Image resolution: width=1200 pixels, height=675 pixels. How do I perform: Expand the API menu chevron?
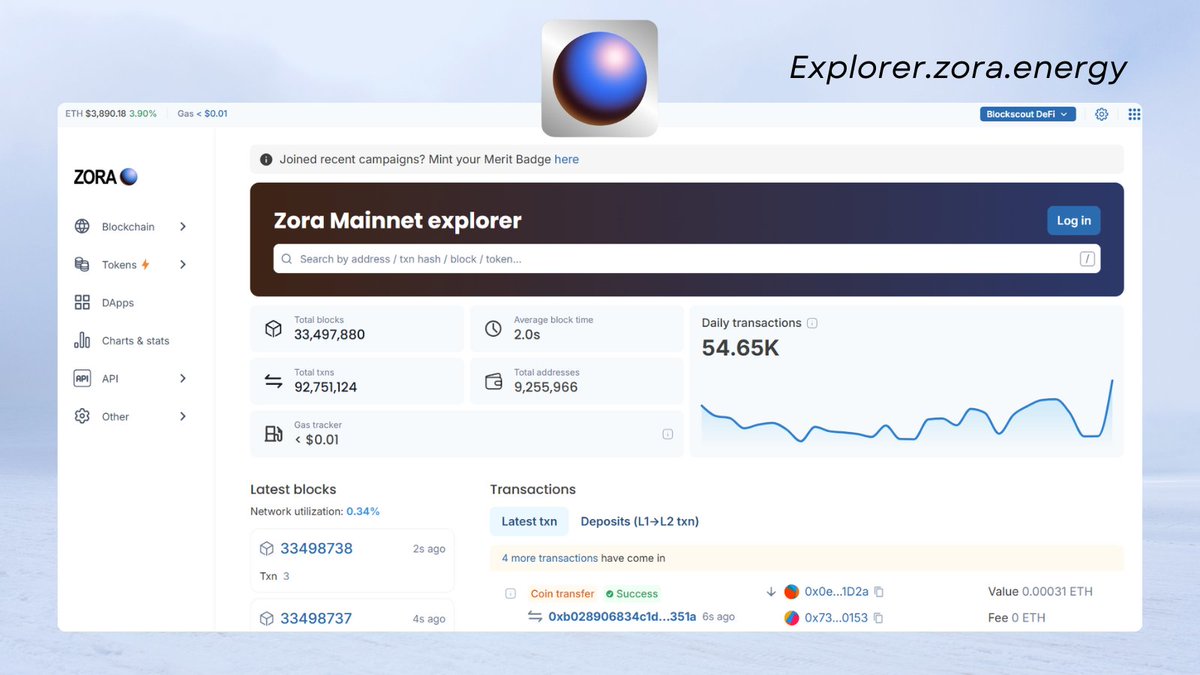(x=183, y=379)
